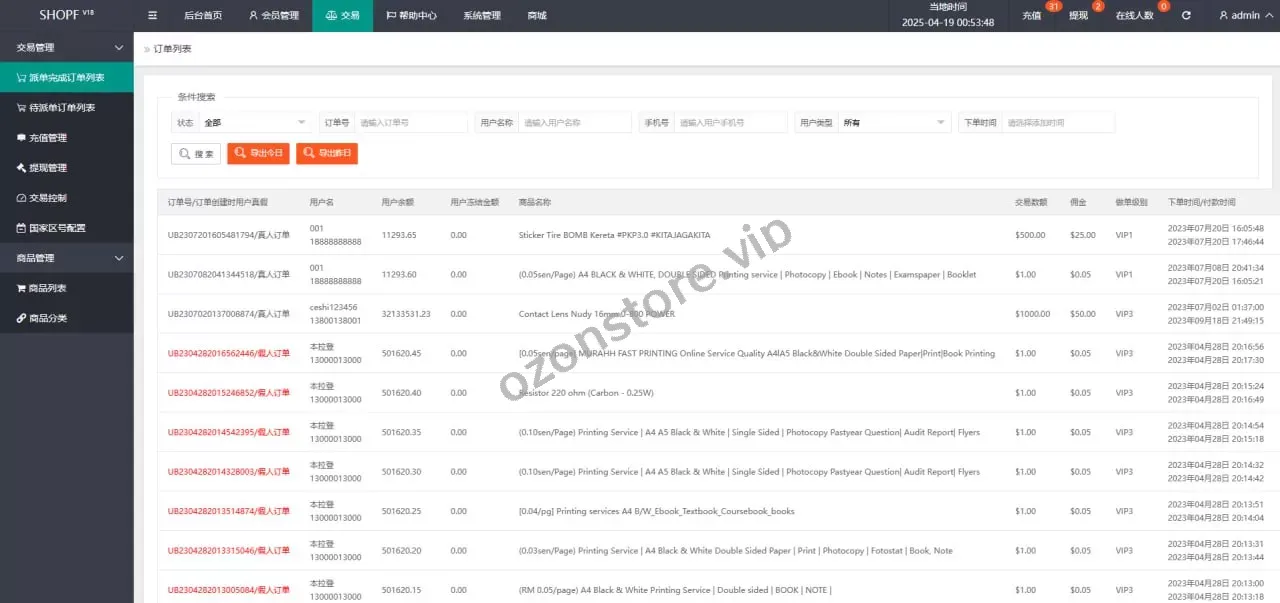The width and height of the screenshot is (1280, 603).
Task: Open the 状态 status dropdown
Action: coord(255,123)
